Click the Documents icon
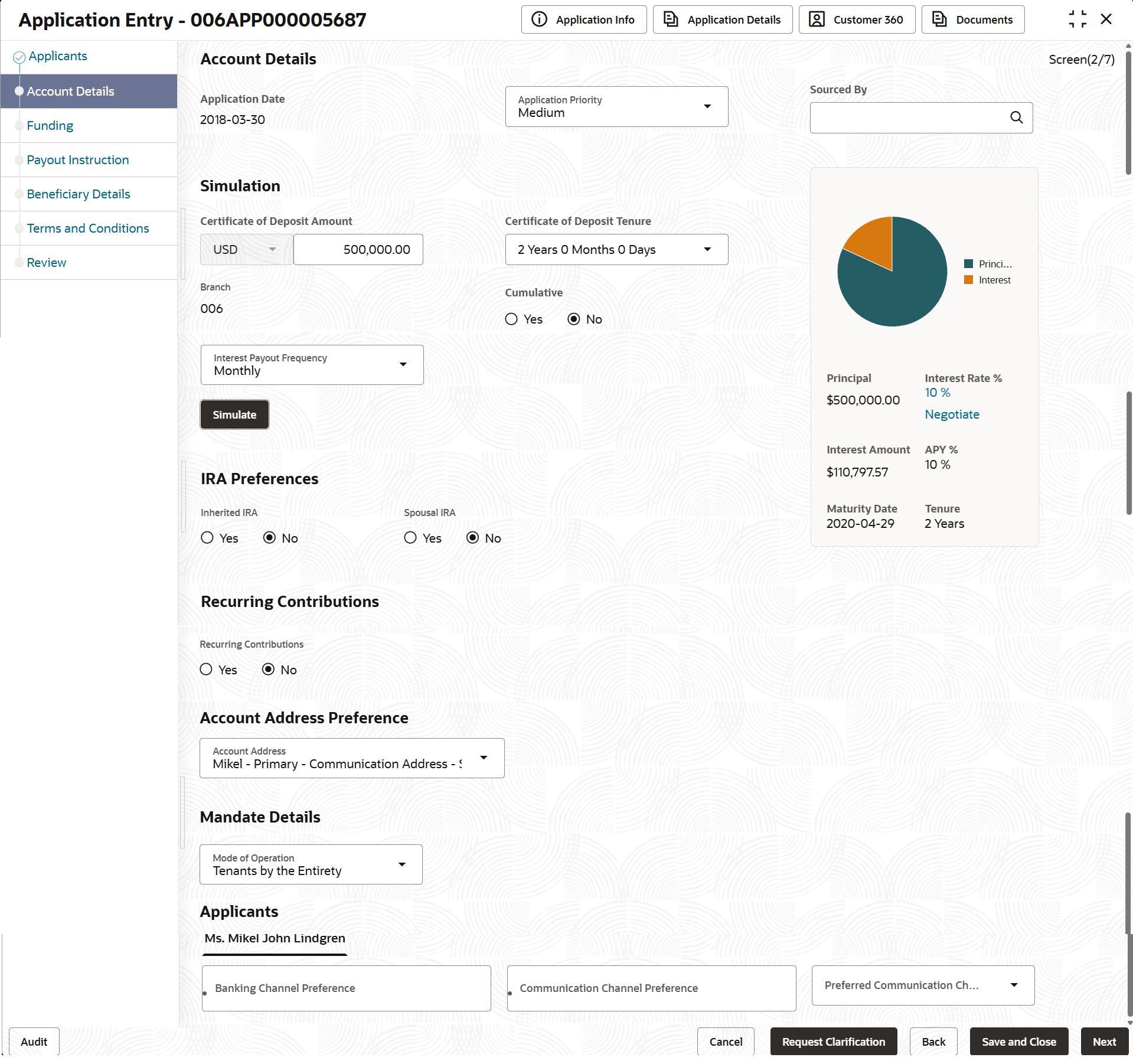Viewport: 1133px width, 1064px height. click(939, 19)
